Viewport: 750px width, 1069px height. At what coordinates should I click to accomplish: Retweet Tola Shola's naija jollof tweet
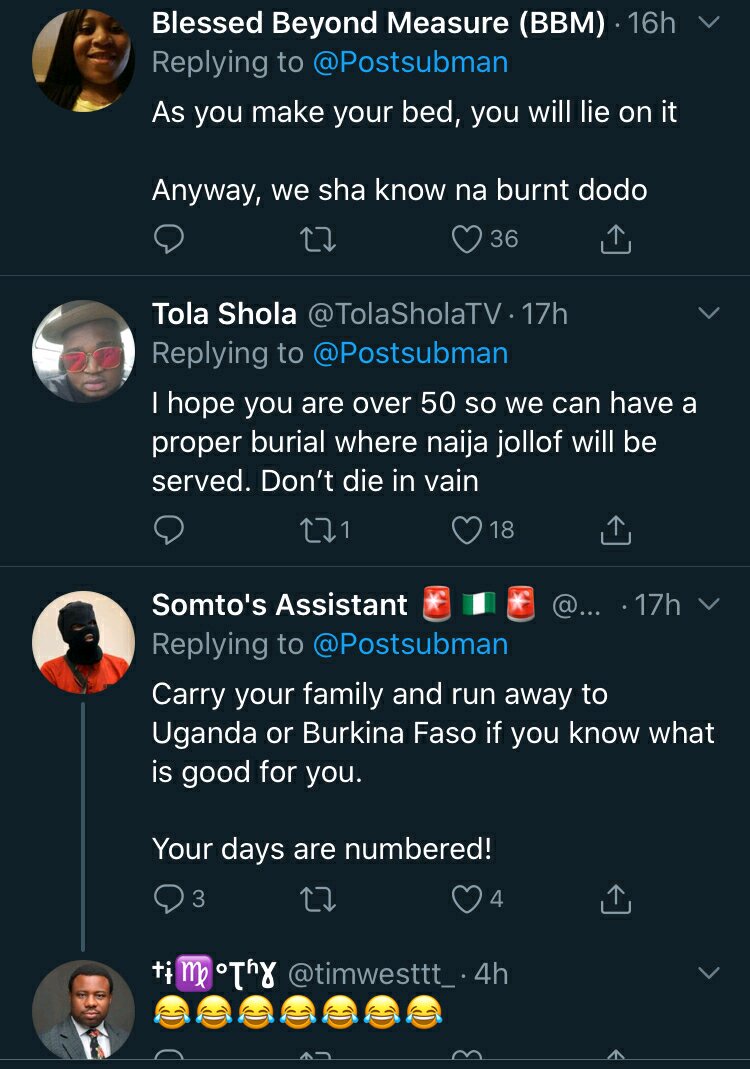click(317, 529)
